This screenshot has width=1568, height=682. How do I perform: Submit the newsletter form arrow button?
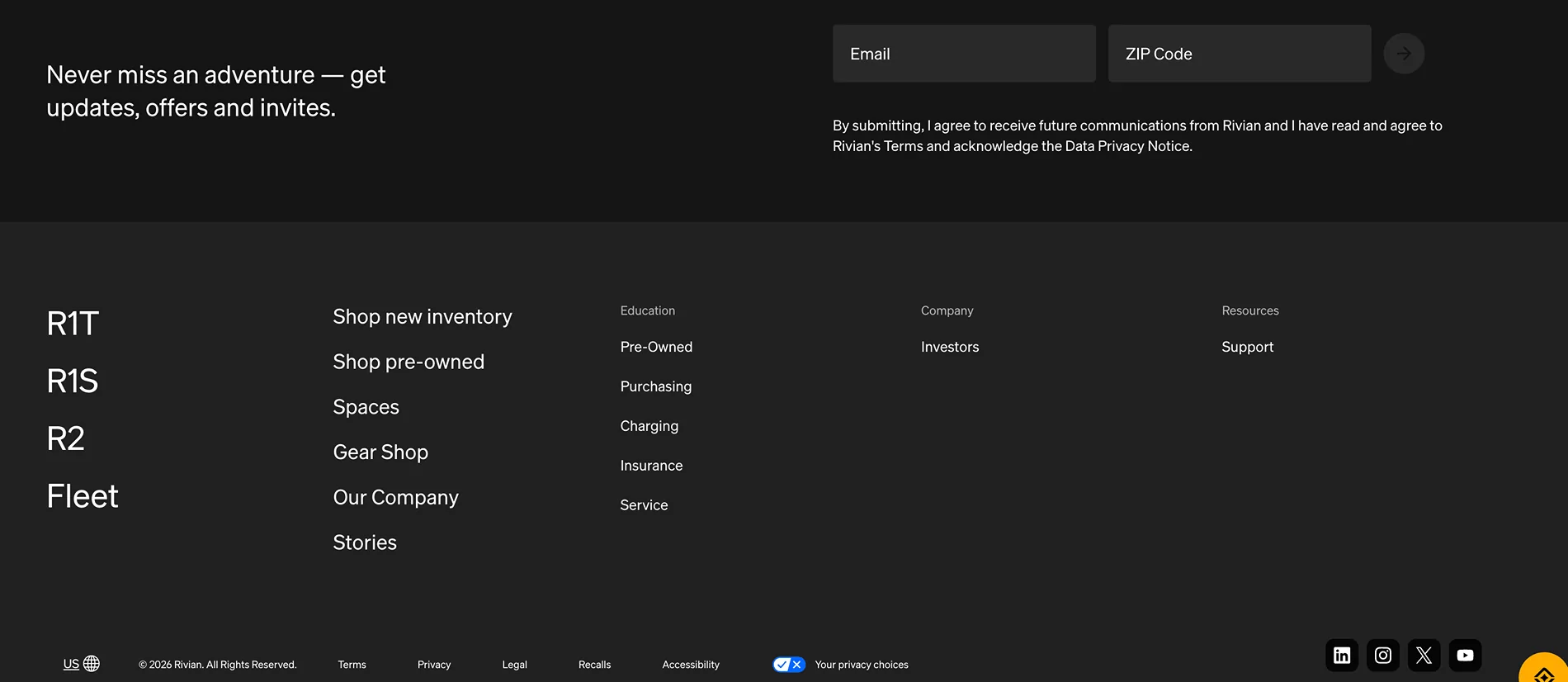click(1404, 54)
